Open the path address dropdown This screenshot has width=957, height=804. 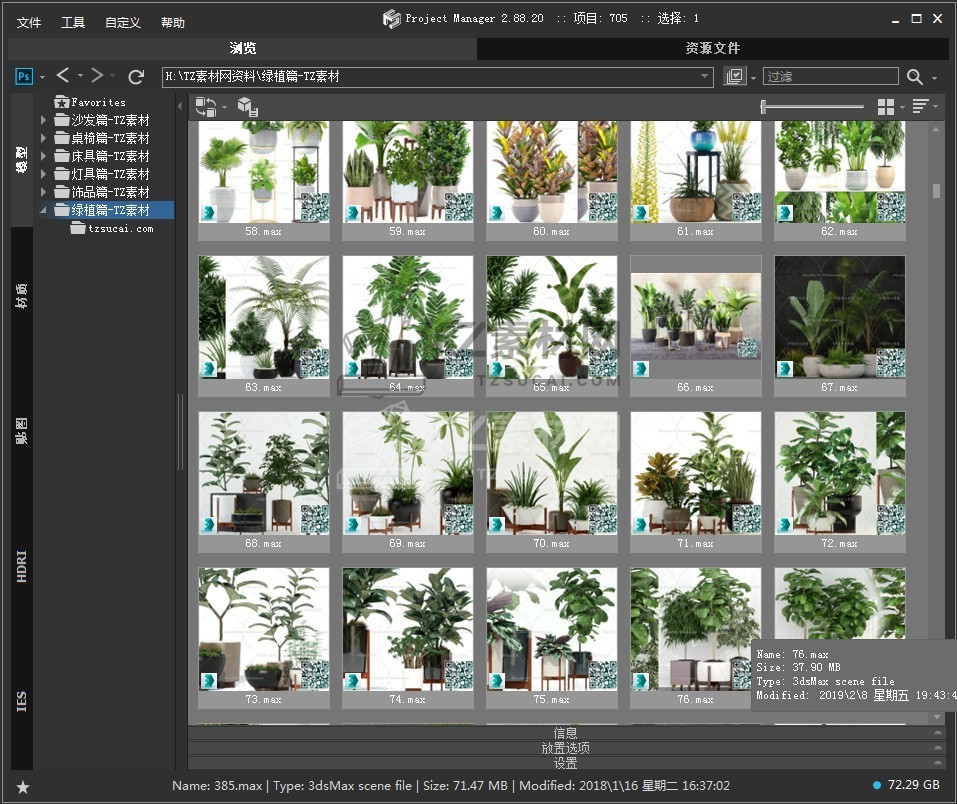(705, 77)
